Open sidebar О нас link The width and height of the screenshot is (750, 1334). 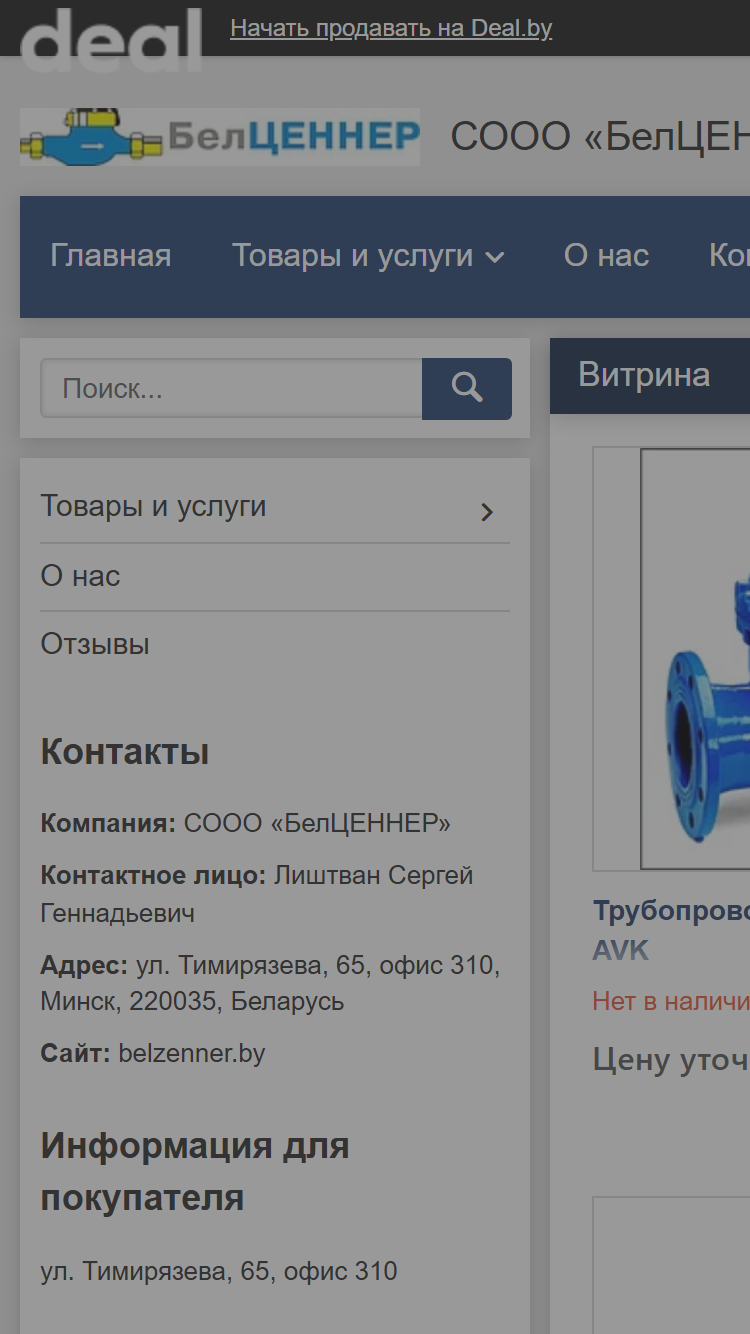pyautogui.click(x=80, y=576)
